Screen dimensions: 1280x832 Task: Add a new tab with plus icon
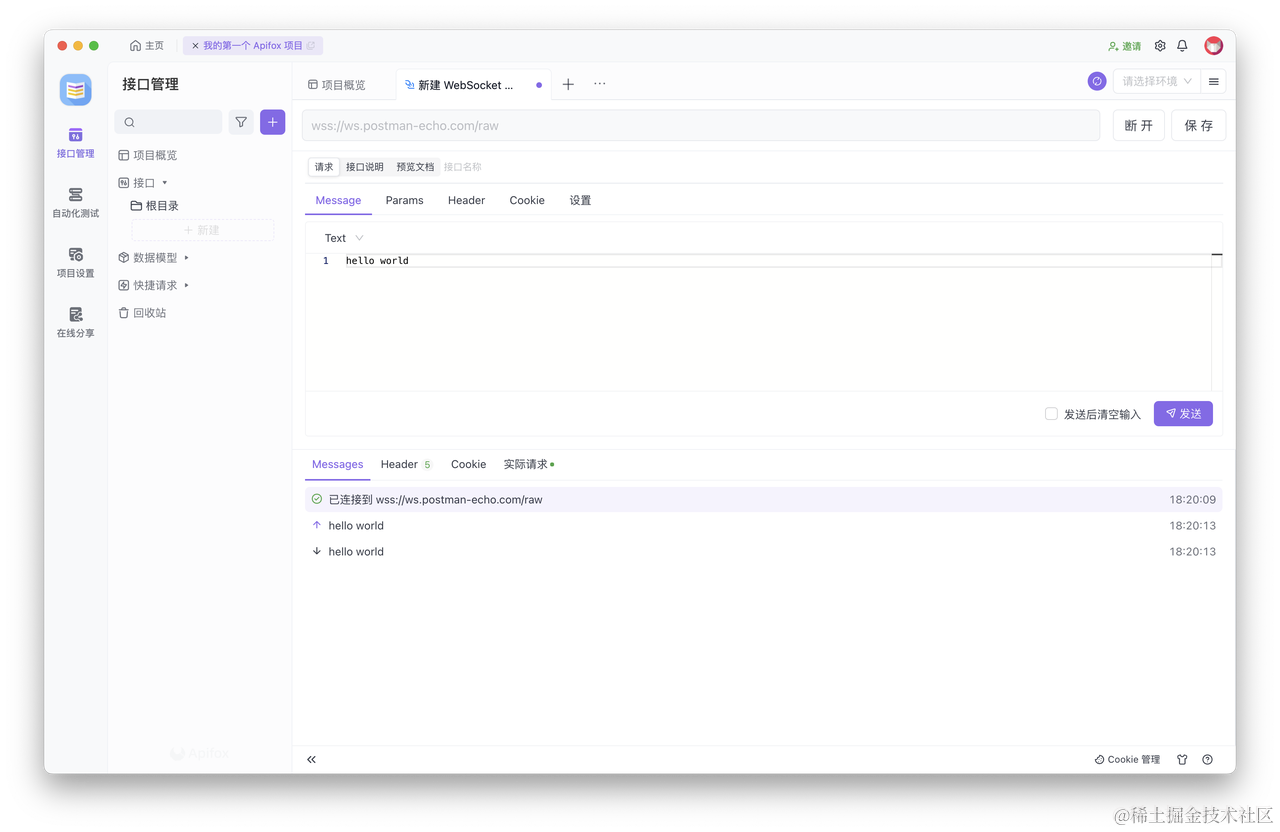(x=568, y=84)
